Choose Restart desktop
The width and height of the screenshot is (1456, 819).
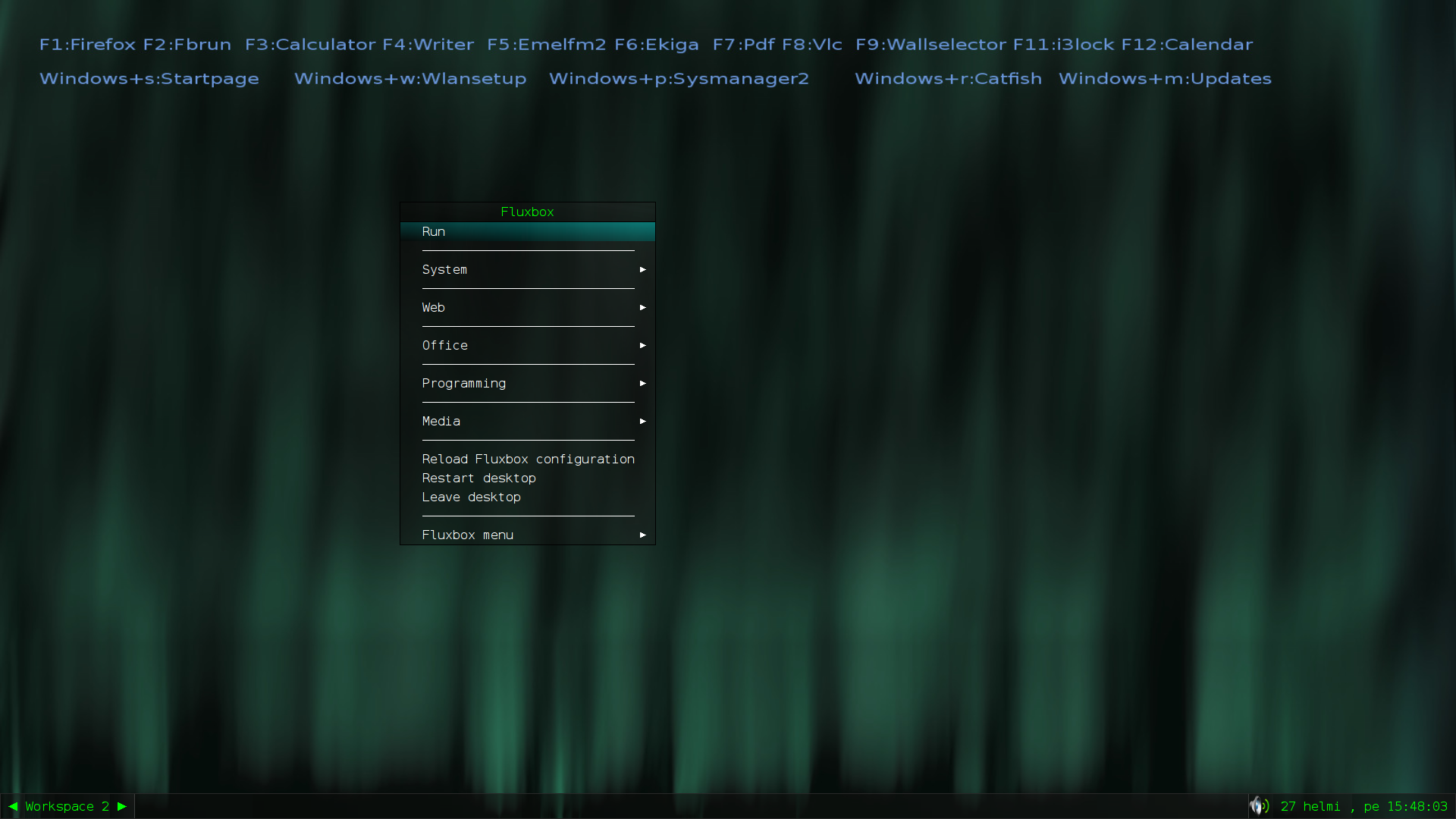tap(527, 478)
